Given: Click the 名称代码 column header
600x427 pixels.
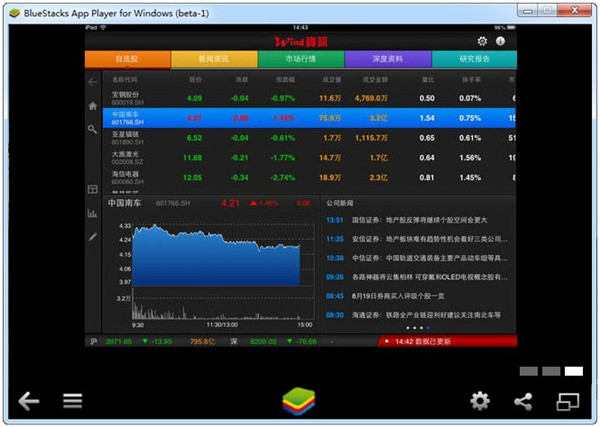Looking at the screenshot, I should [125, 80].
